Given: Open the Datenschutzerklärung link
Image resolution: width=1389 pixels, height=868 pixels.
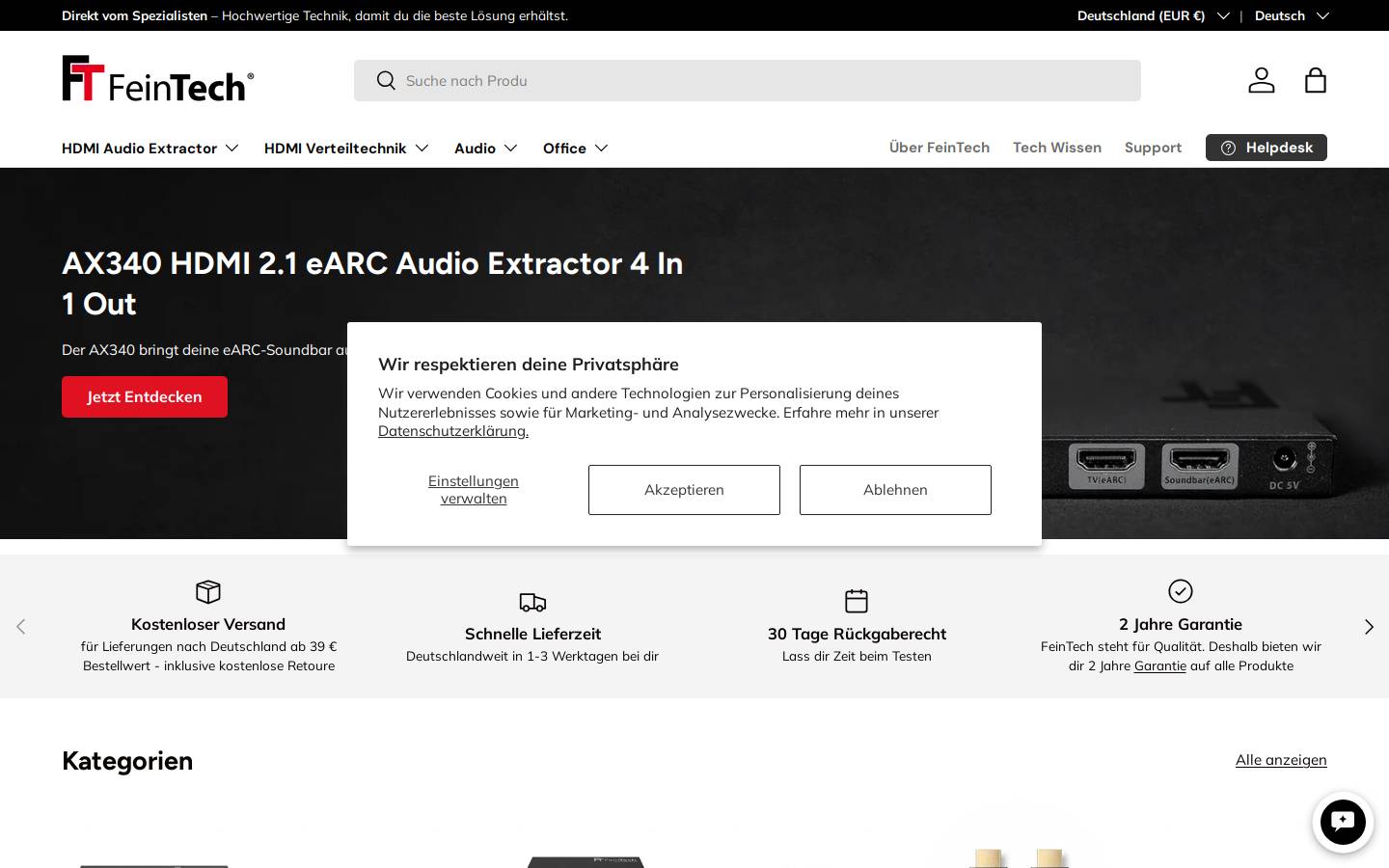Looking at the screenshot, I should pos(453,431).
